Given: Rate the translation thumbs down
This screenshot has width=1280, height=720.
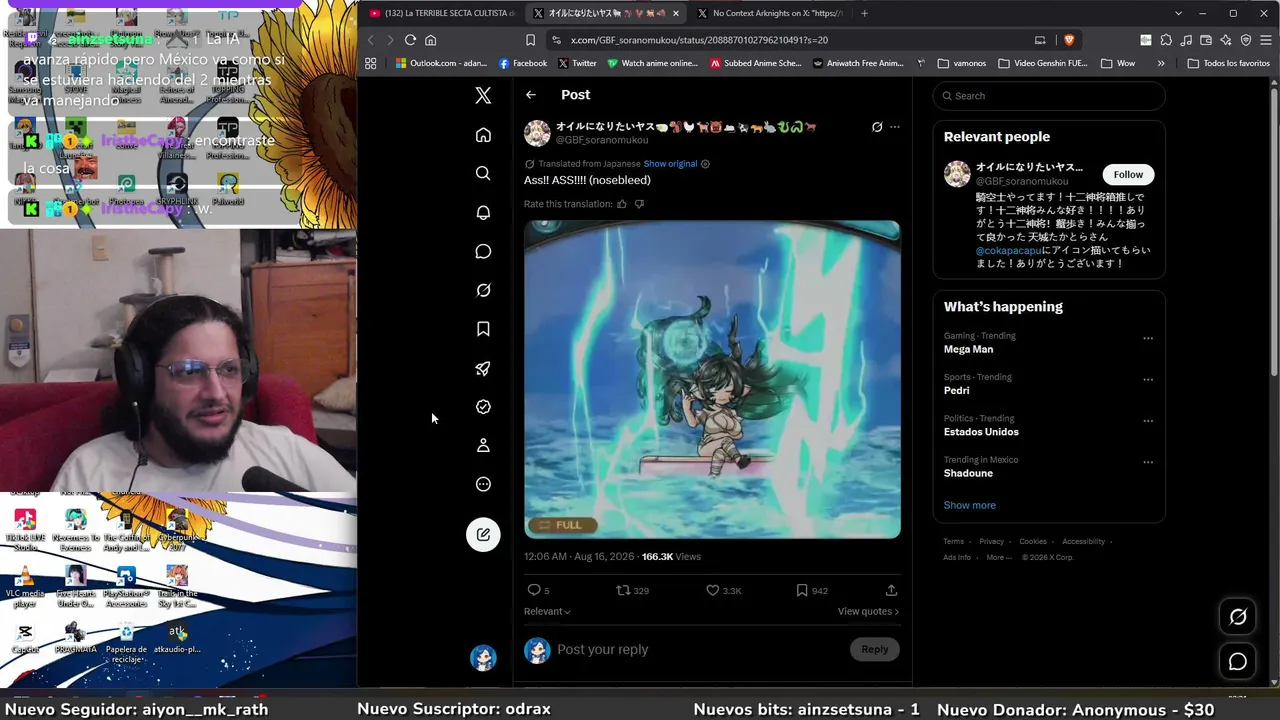Looking at the screenshot, I should (639, 204).
